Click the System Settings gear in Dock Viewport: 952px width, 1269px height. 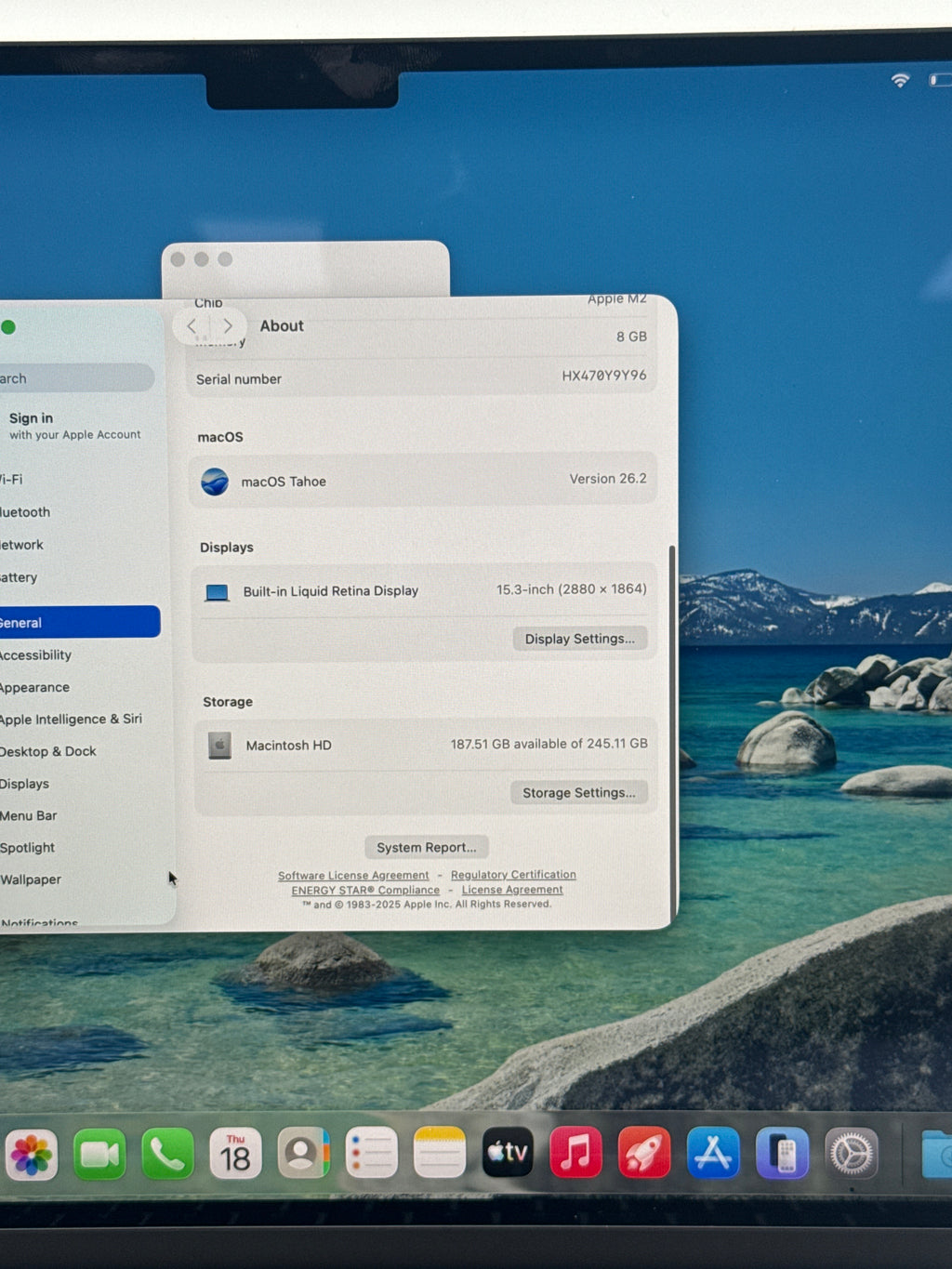(x=852, y=1154)
